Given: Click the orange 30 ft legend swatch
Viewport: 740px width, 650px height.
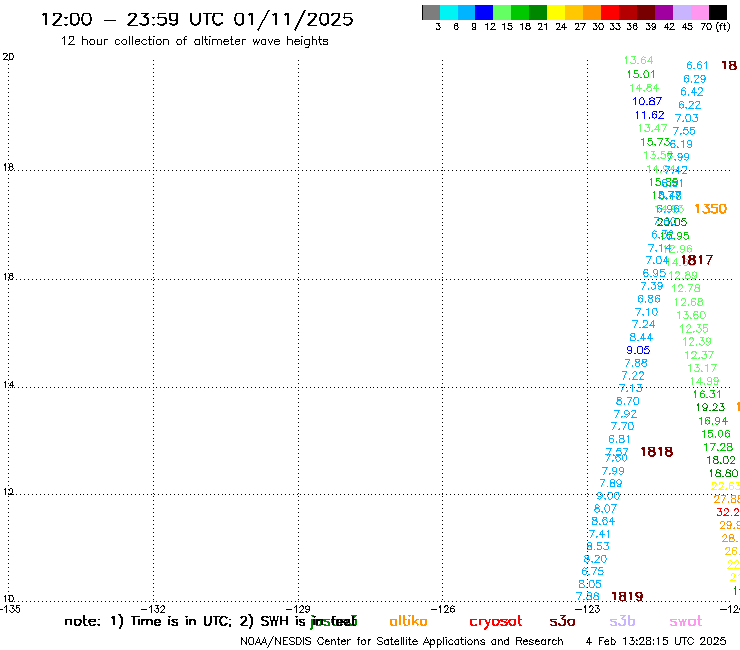Looking at the screenshot, I should click(592, 12).
